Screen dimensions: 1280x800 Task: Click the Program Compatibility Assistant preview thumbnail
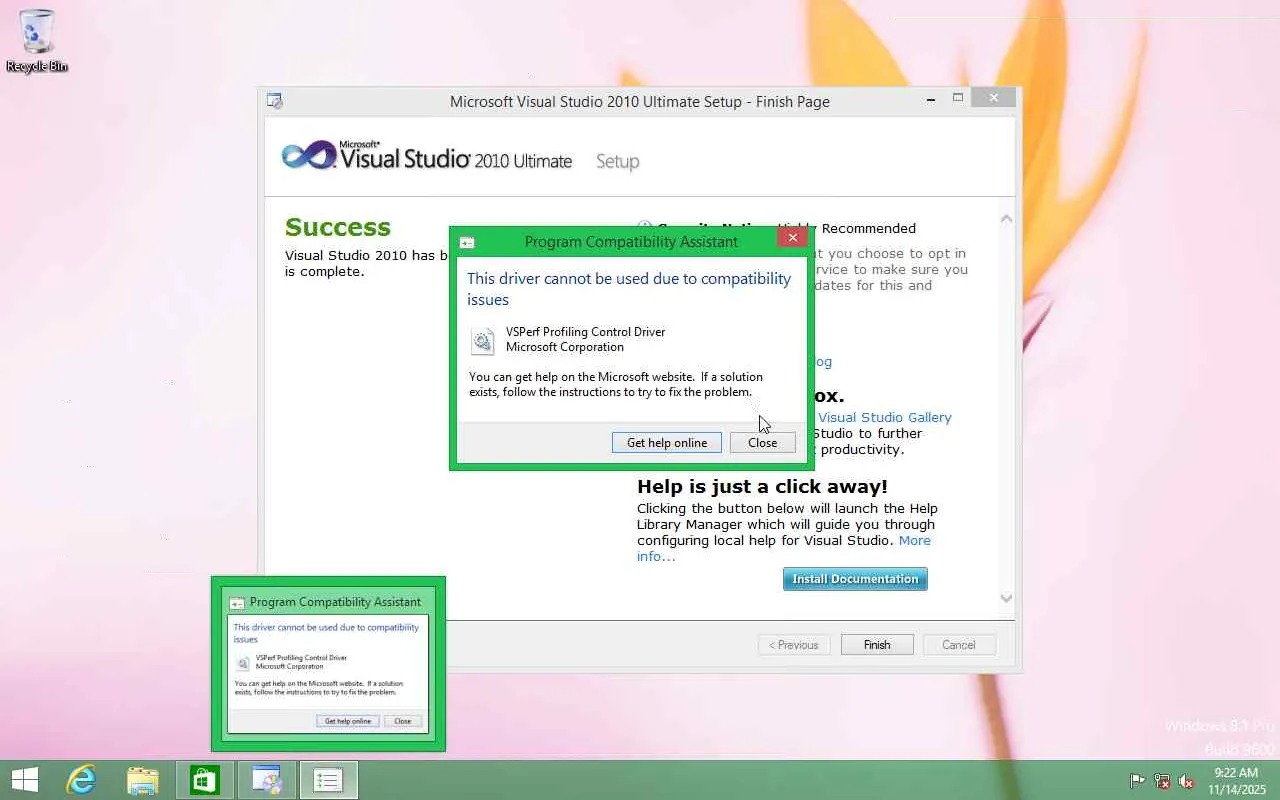(328, 664)
